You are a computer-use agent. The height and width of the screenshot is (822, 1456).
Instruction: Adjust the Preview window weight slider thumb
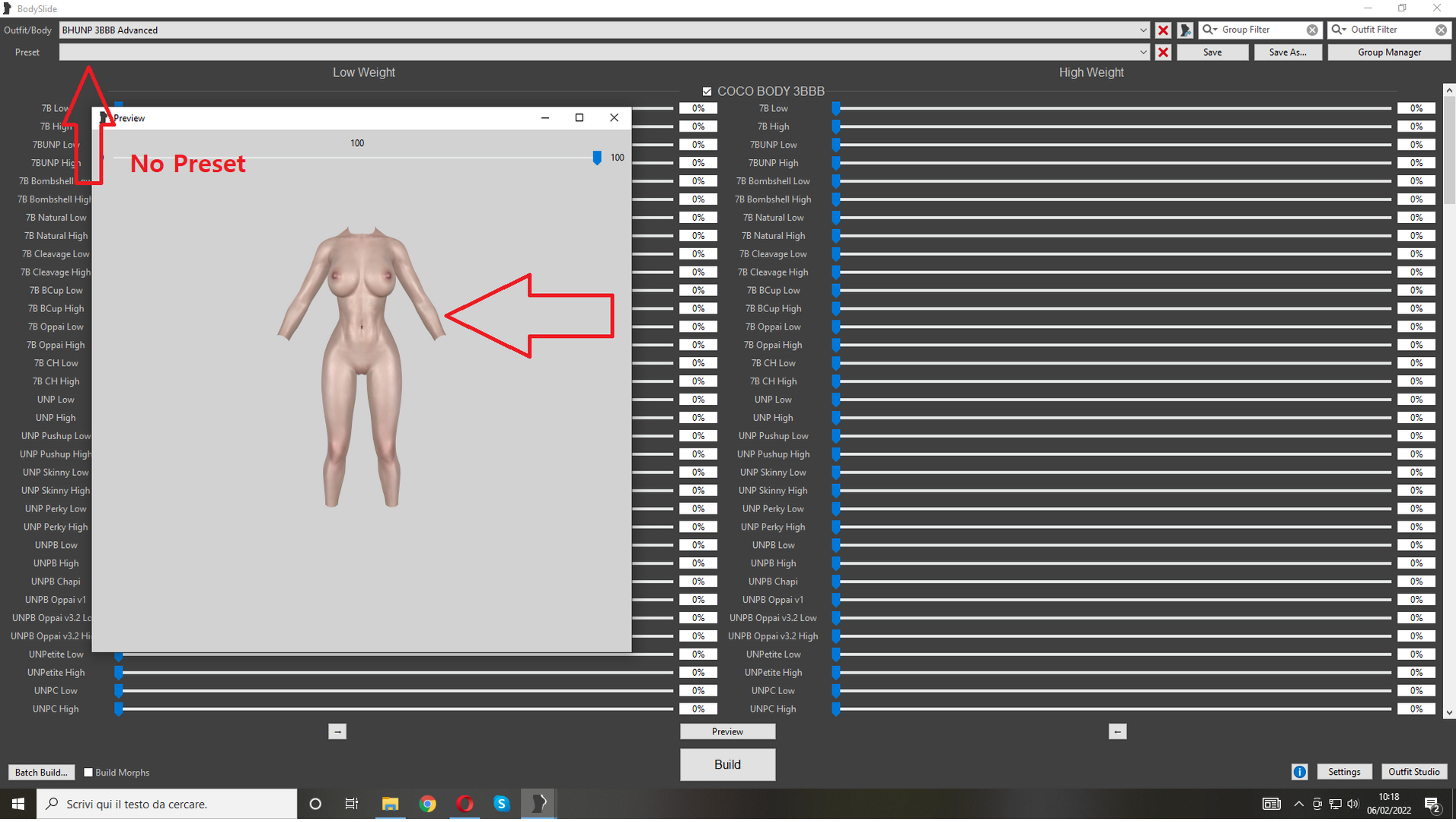[597, 158]
